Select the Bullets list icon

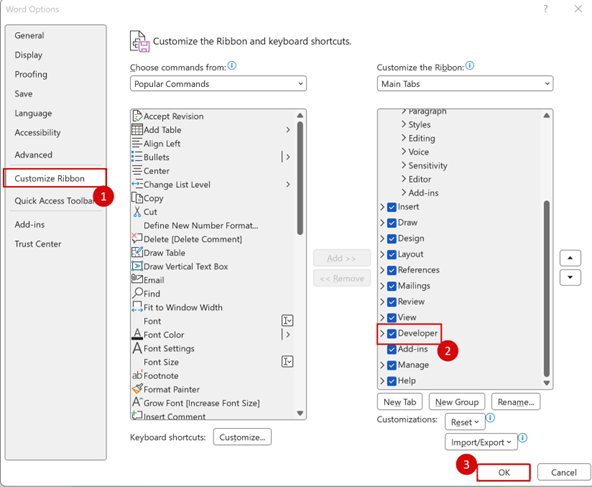coord(137,157)
